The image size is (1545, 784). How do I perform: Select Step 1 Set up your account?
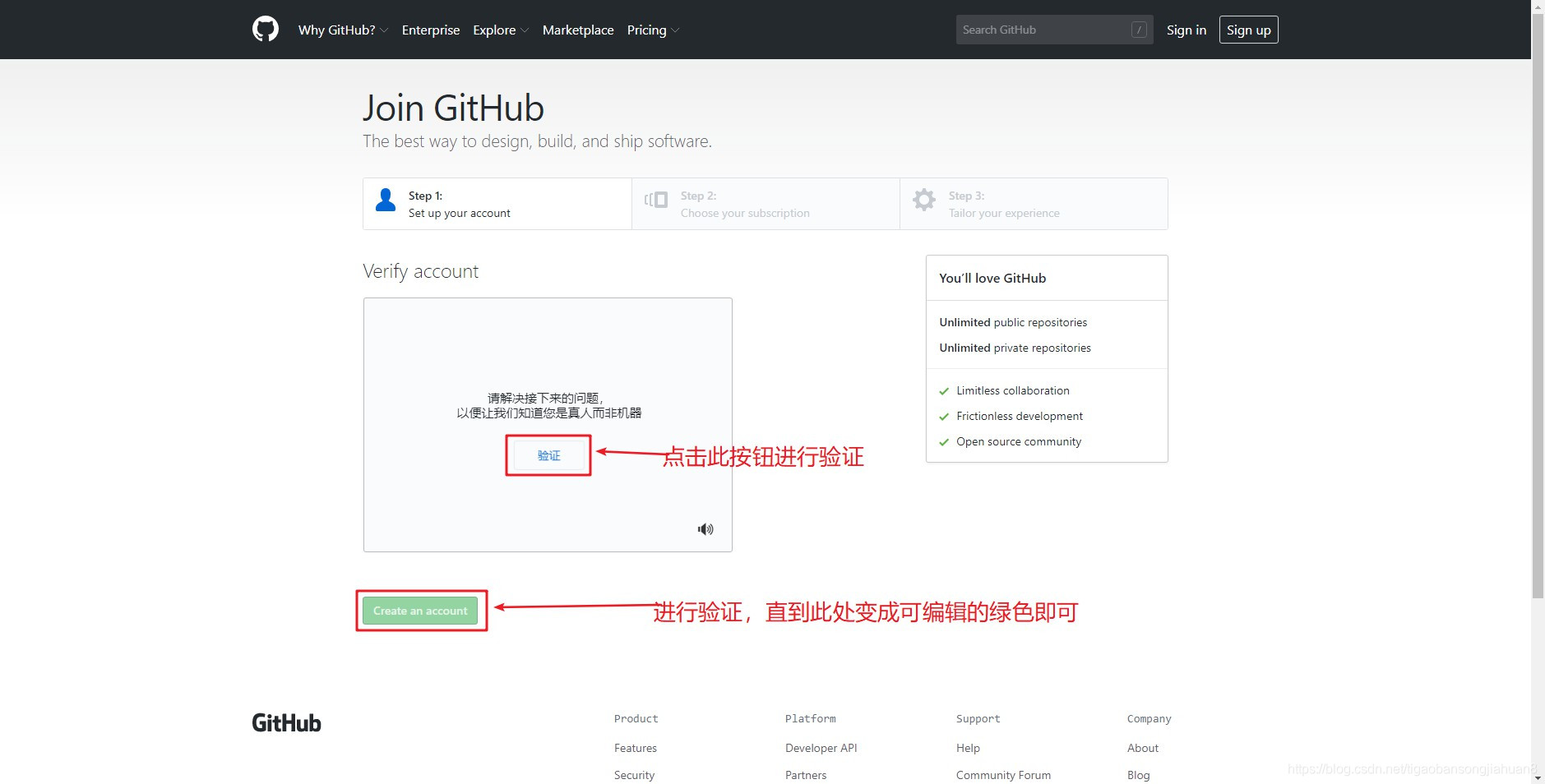point(497,204)
